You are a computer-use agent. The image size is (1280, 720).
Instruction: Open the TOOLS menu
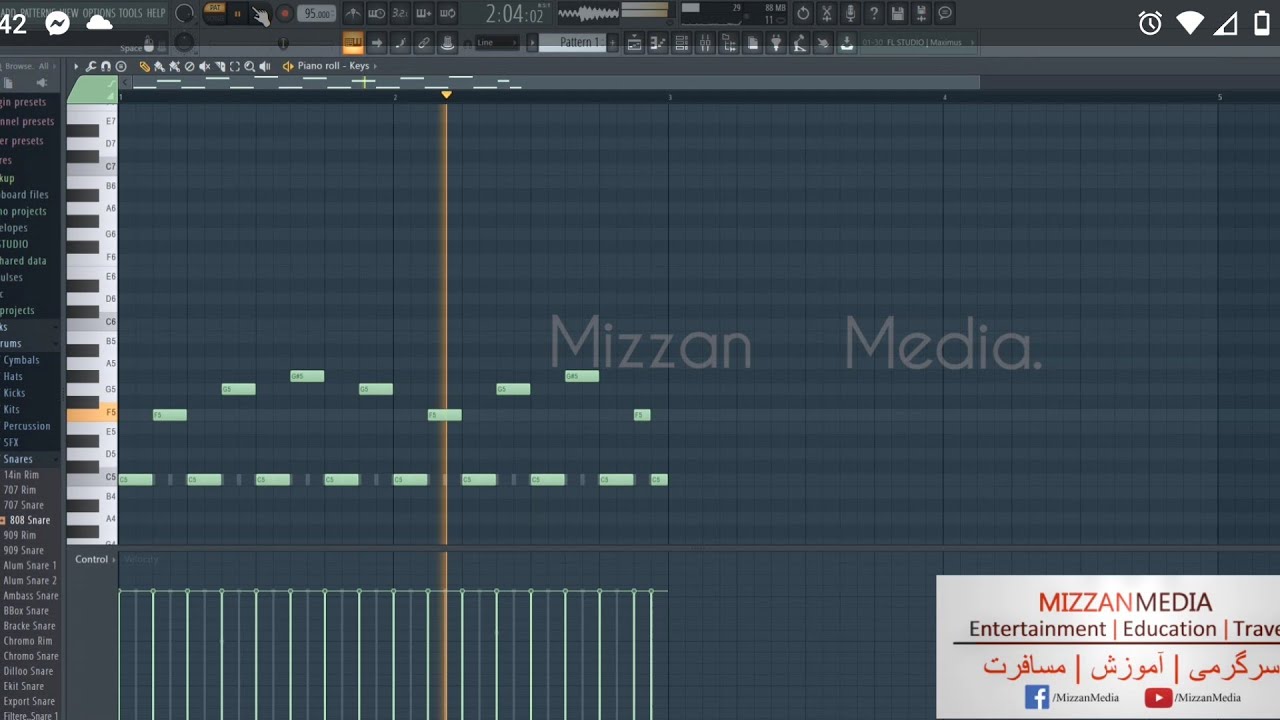(131, 13)
